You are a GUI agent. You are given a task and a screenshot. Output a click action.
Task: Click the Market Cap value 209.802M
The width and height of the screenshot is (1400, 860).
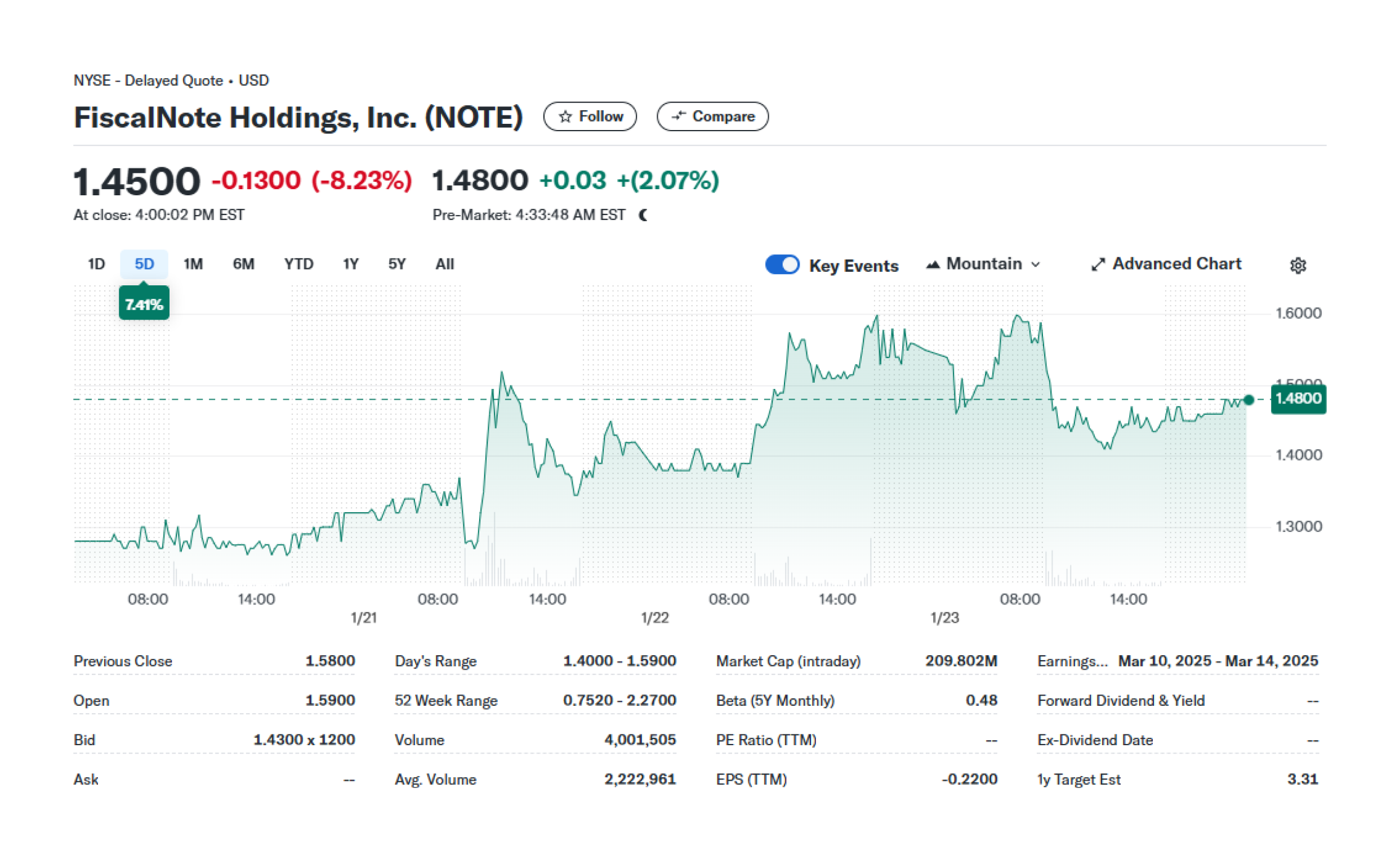click(961, 661)
